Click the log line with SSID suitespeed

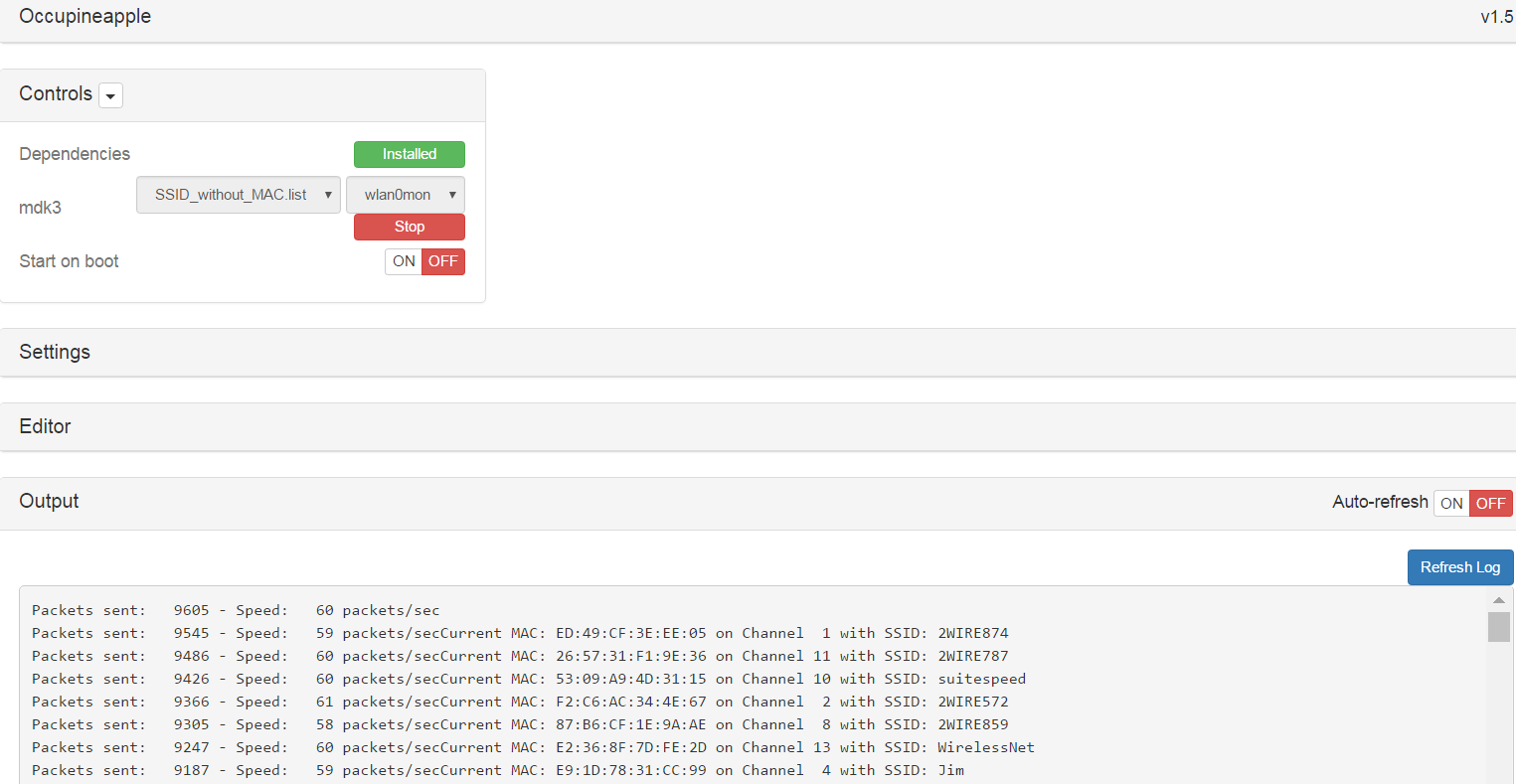pos(528,679)
